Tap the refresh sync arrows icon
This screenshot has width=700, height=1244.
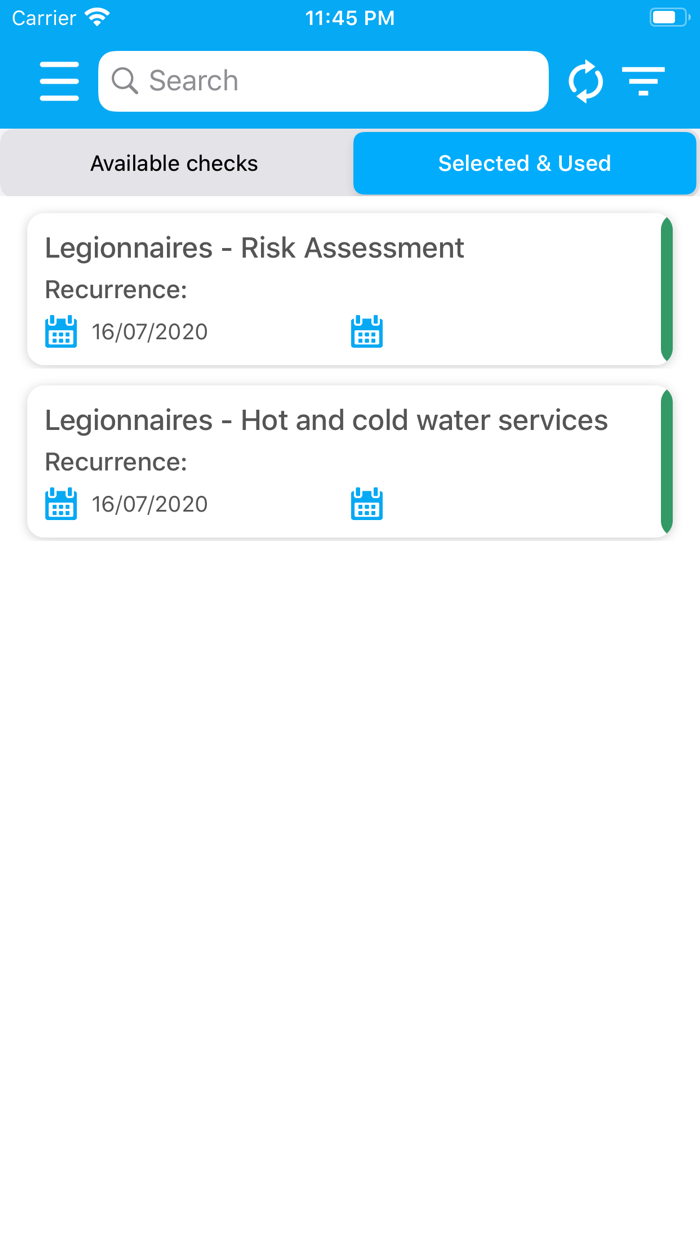(586, 81)
